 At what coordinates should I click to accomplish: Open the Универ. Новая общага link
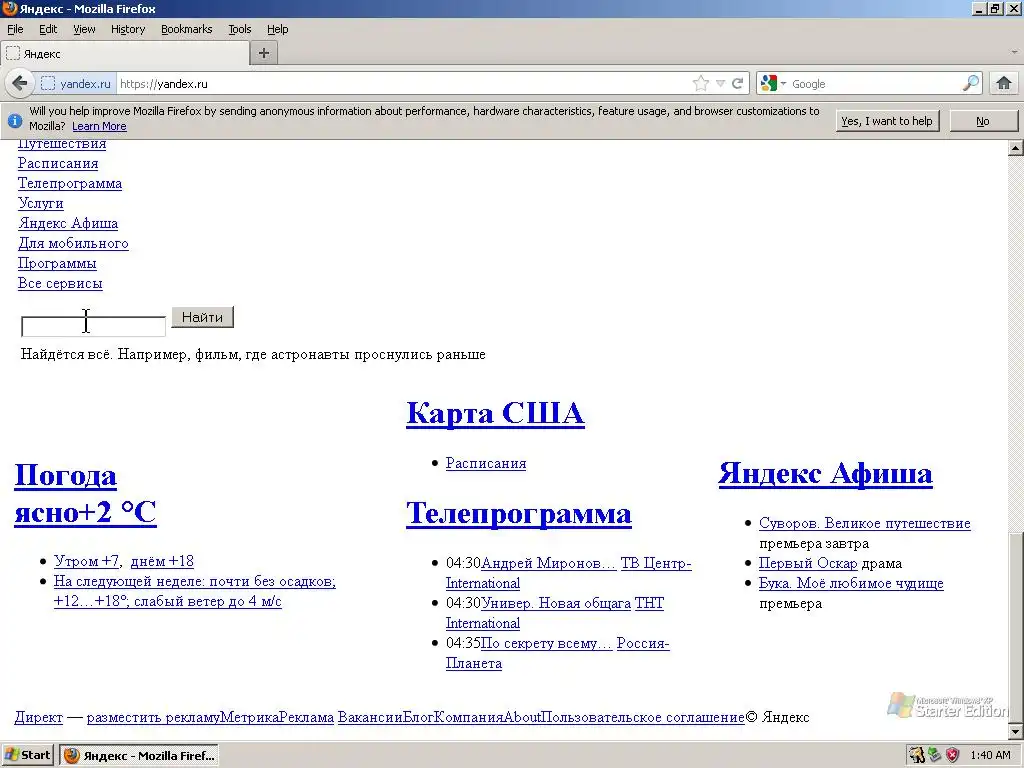(x=556, y=603)
